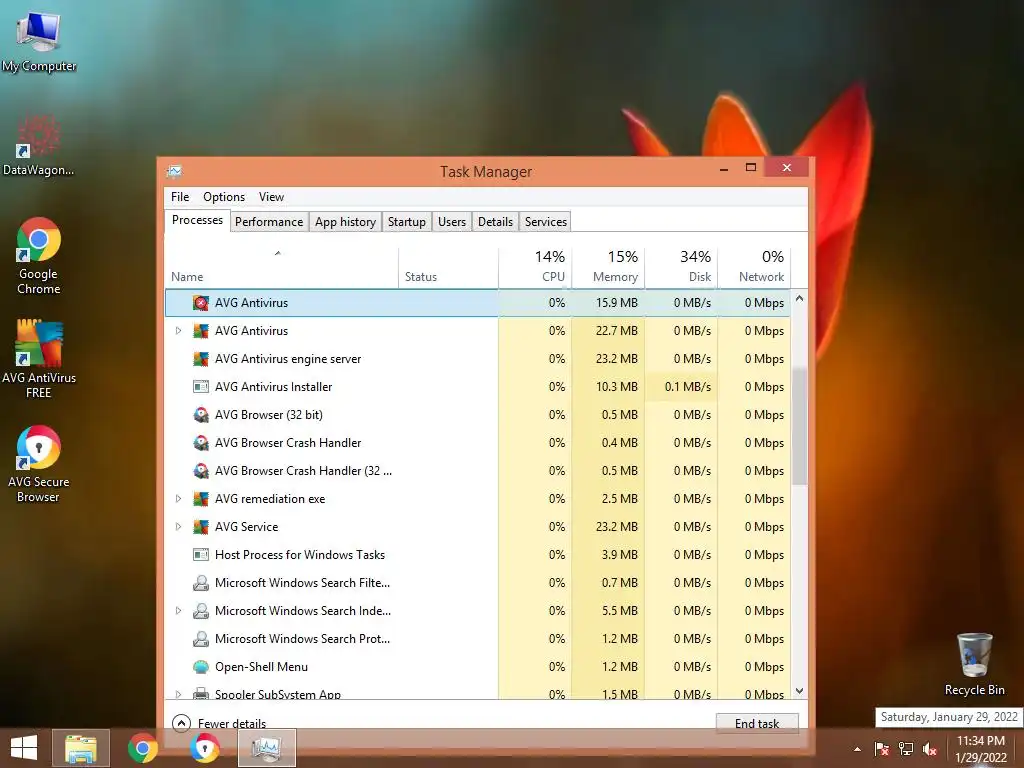The width and height of the screenshot is (1024, 768).
Task: Click icon of selected AVG Antivirus process
Action: 201,303
